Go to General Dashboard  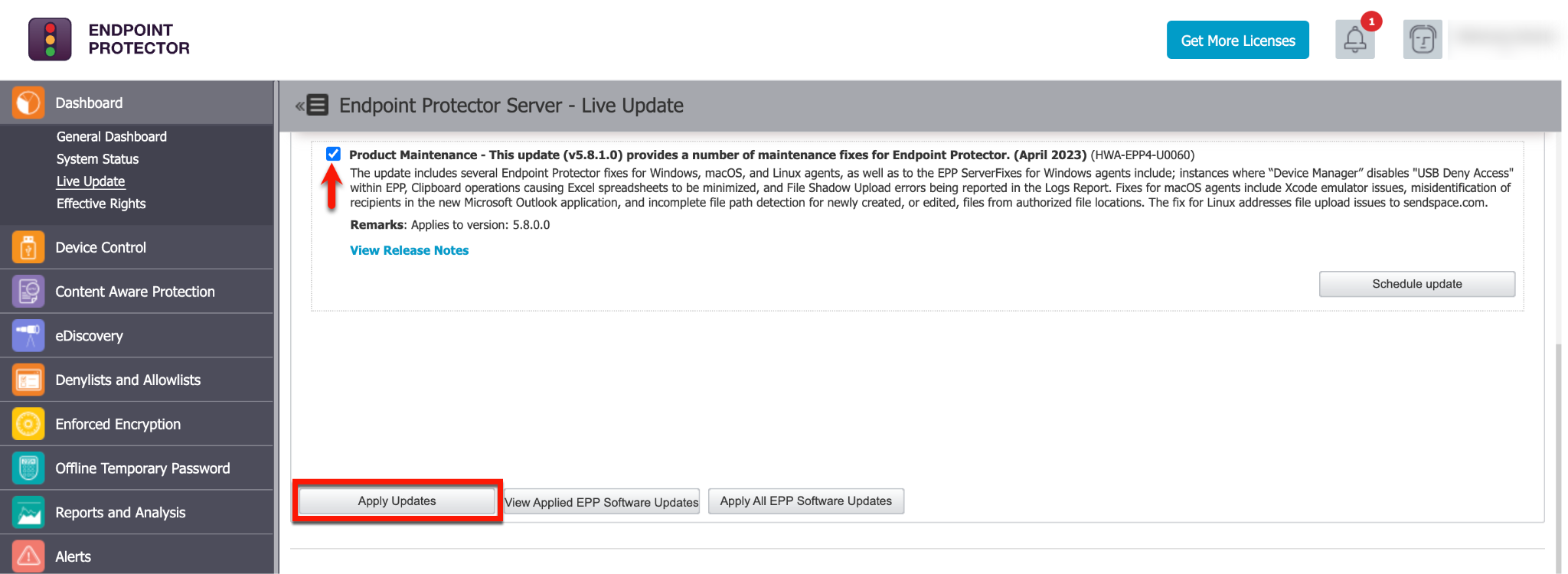coord(112,136)
